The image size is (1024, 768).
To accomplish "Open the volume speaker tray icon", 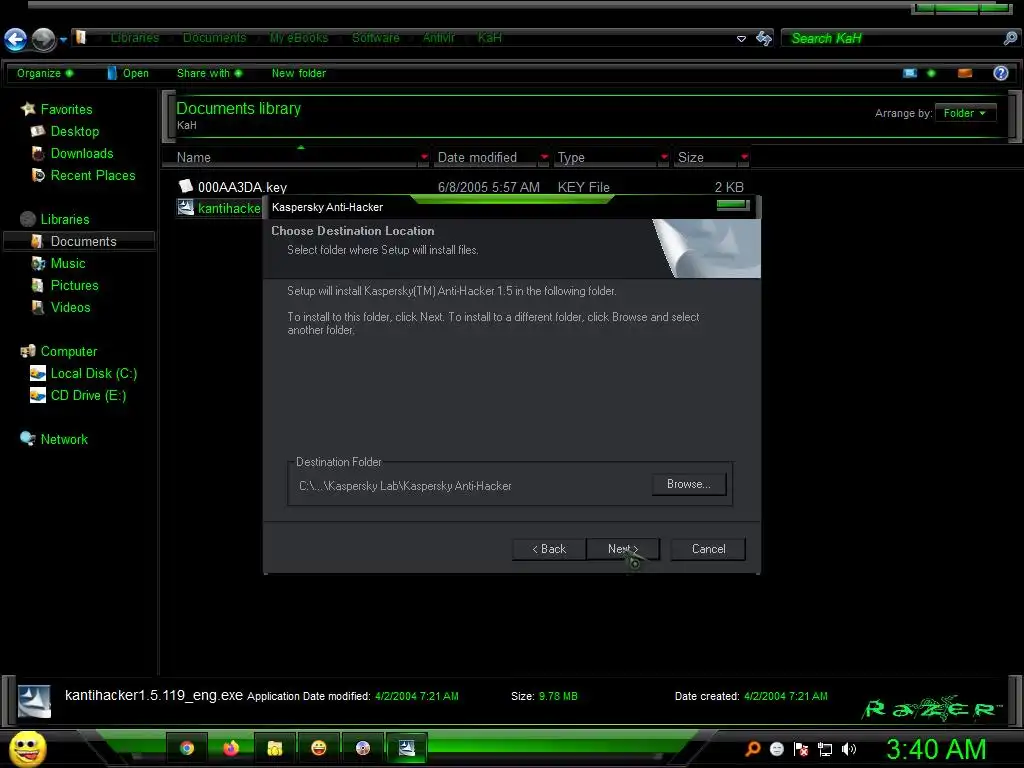I will click(849, 749).
